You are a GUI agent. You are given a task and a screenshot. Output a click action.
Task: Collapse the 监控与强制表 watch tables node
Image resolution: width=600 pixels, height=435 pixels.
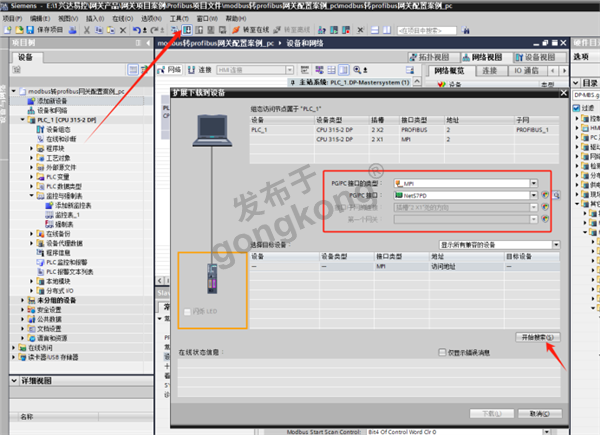tap(32, 196)
